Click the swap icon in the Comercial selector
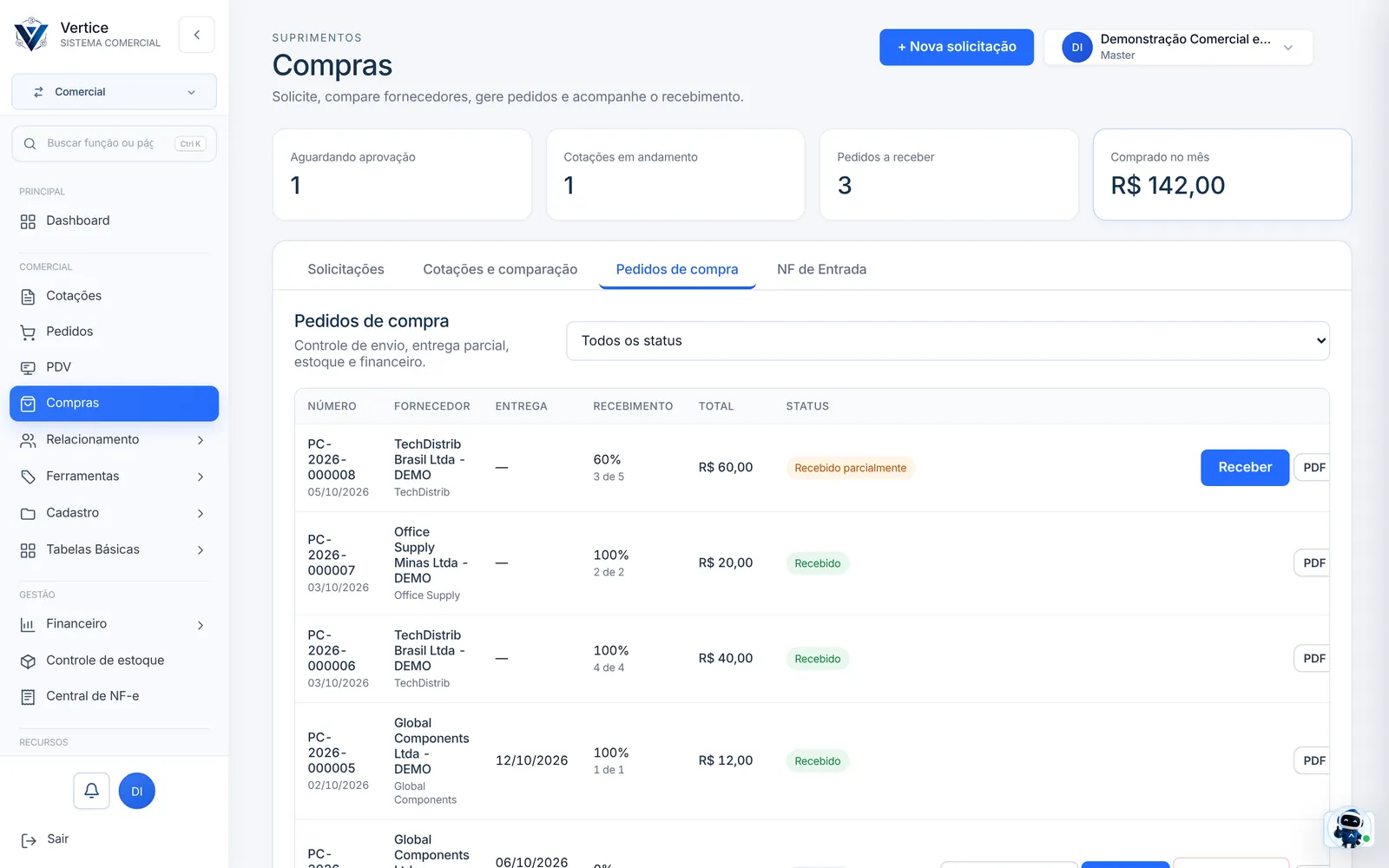This screenshot has height=868, width=1389. click(38, 92)
